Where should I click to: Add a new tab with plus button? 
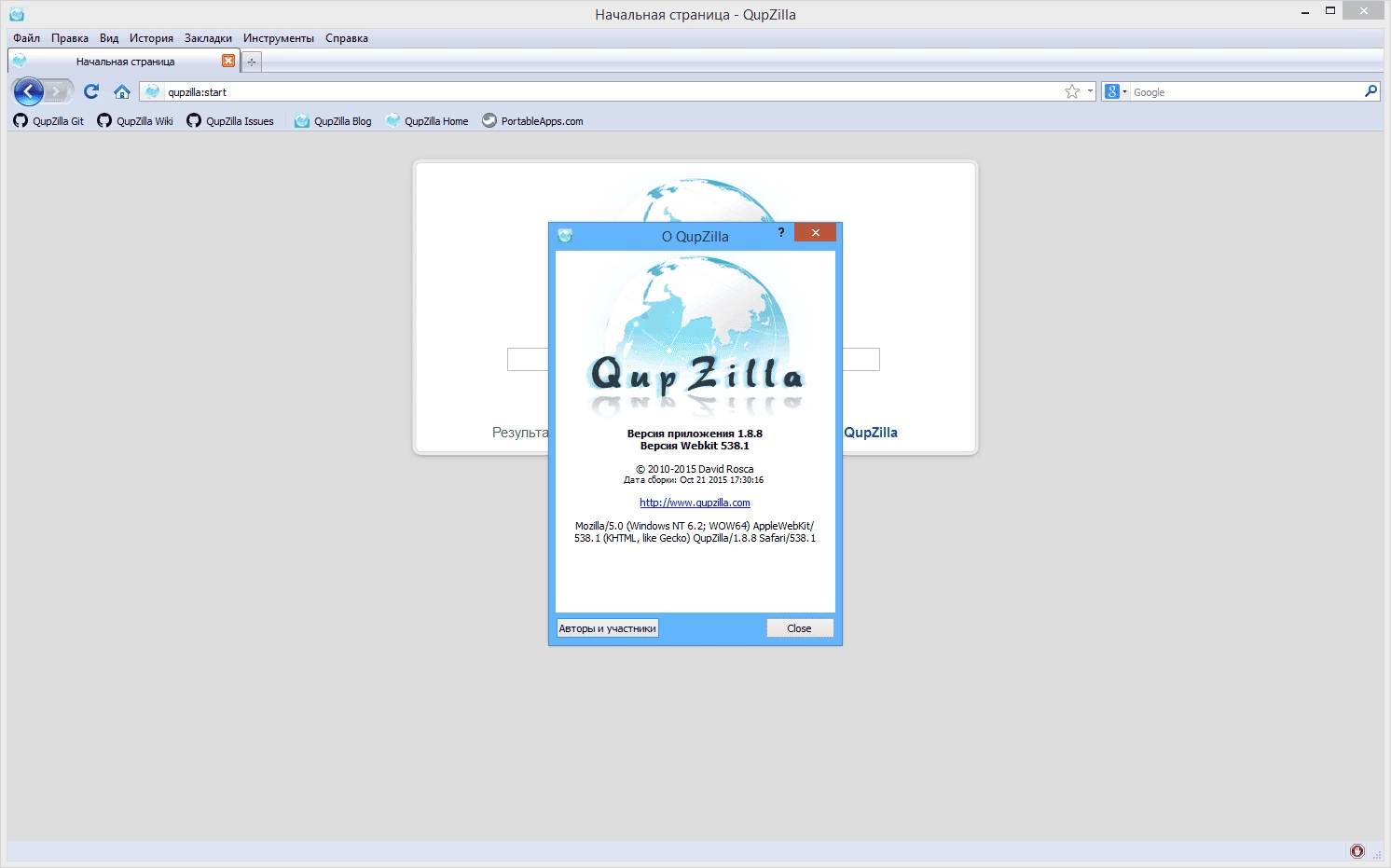[x=252, y=62]
